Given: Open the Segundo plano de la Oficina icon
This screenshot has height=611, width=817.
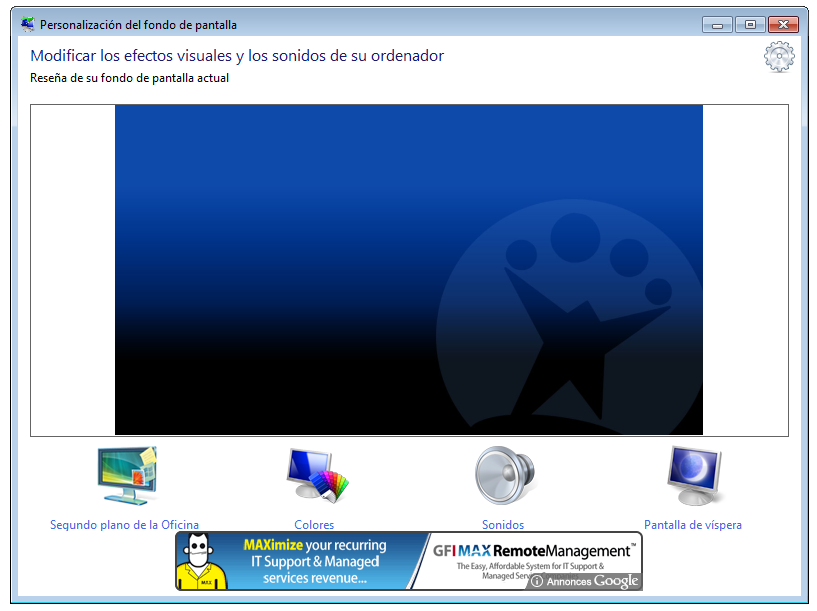Looking at the screenshot, I should [125, 476].
